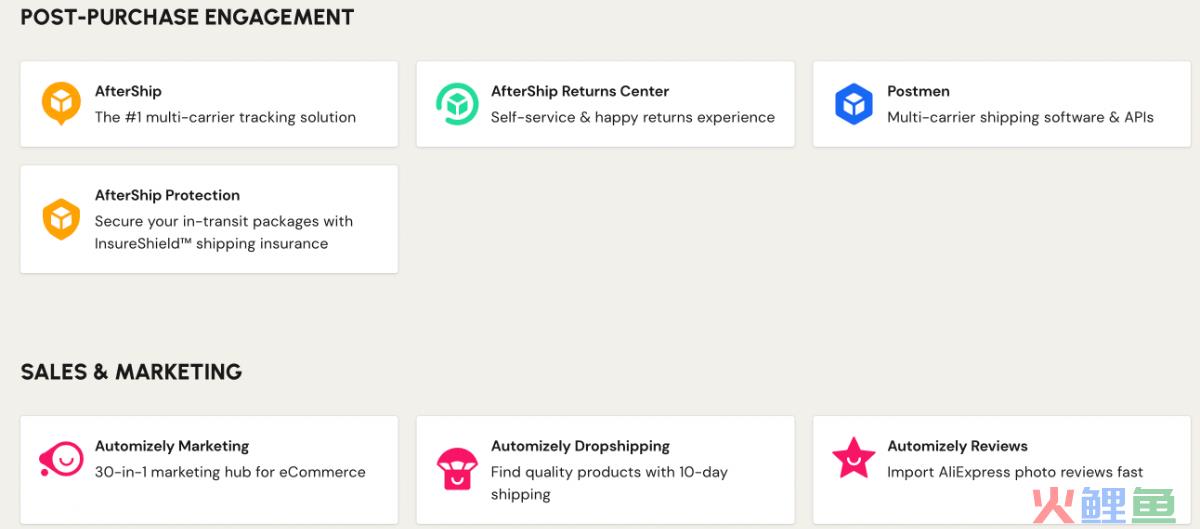The image size is (1200, 529).
Task: Select the AfterShip Protection title
Action: 167,195
